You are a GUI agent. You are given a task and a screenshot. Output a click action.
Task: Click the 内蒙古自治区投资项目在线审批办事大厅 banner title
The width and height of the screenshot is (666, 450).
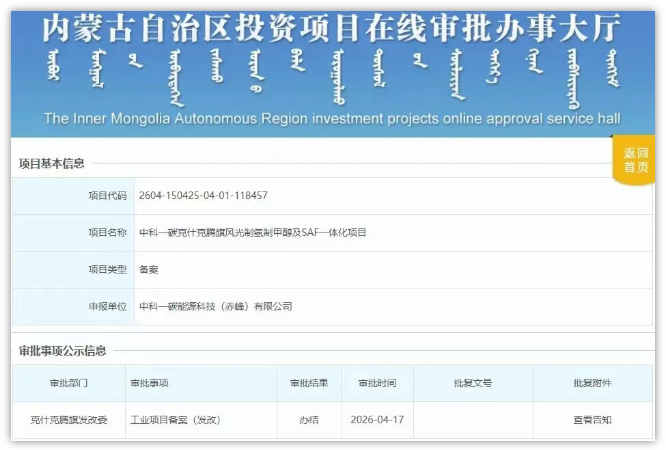click(332, 27)
